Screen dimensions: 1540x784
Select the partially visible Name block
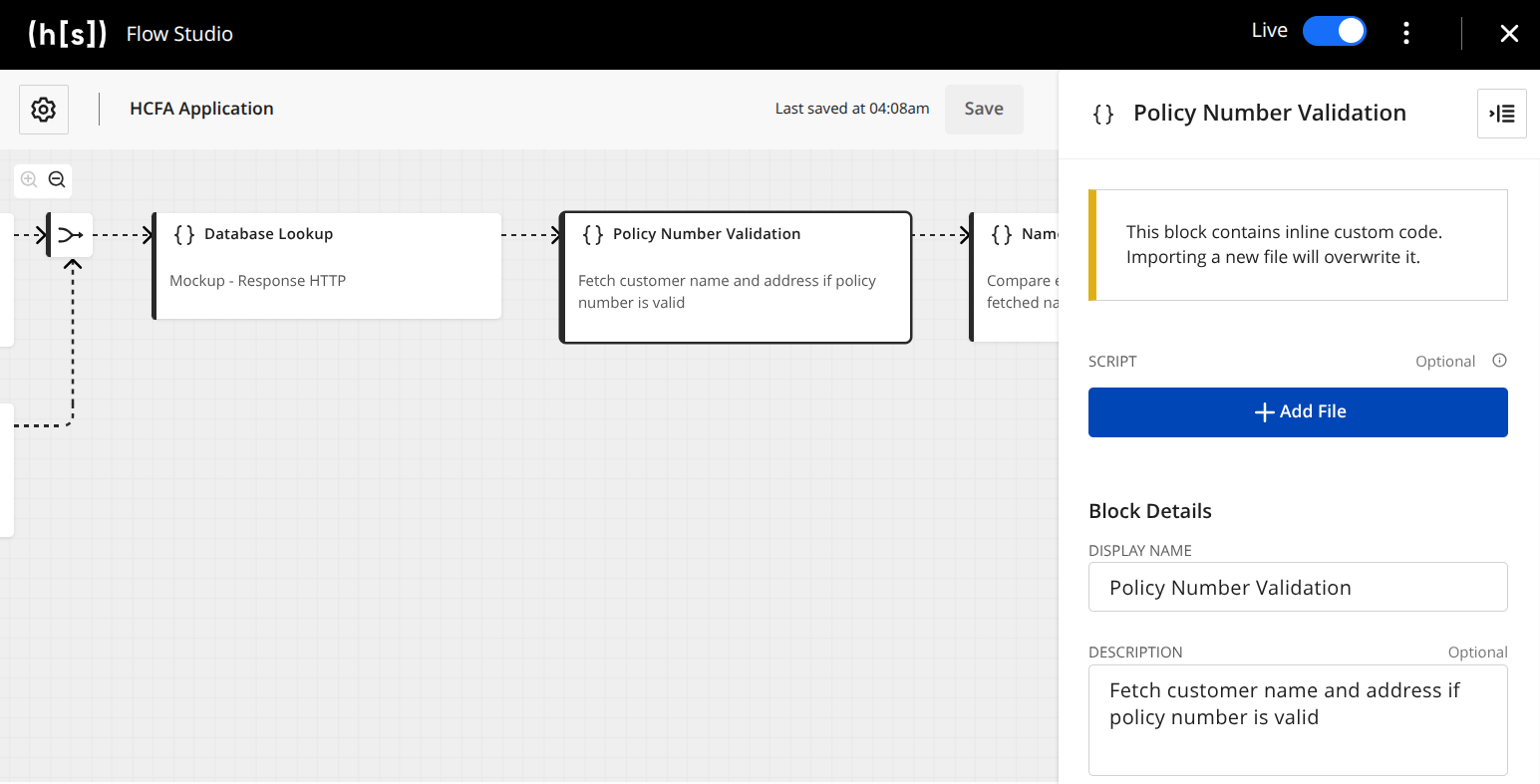(x=1015, y=277)
